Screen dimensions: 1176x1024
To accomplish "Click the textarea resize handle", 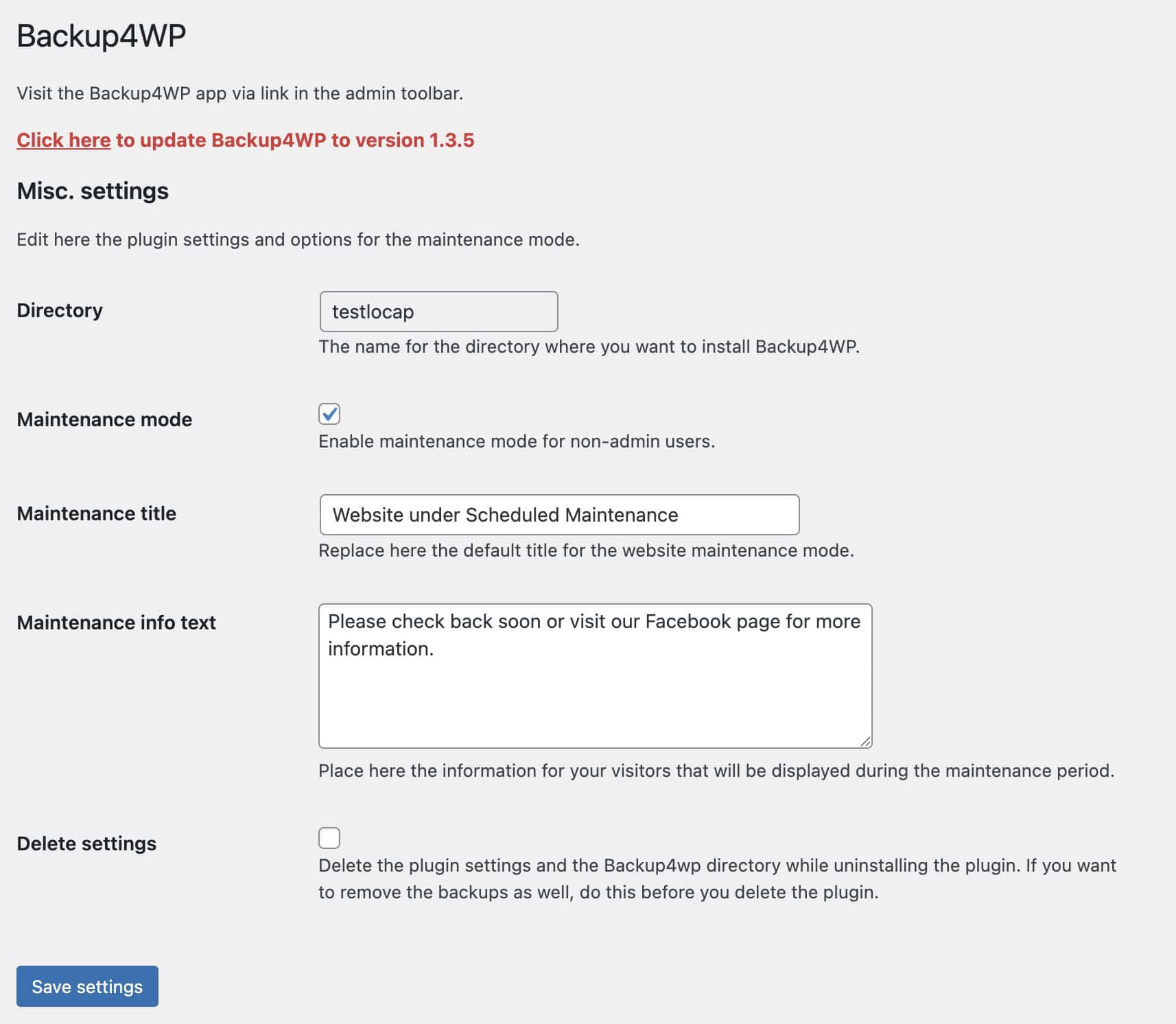I will coord(867,741).
